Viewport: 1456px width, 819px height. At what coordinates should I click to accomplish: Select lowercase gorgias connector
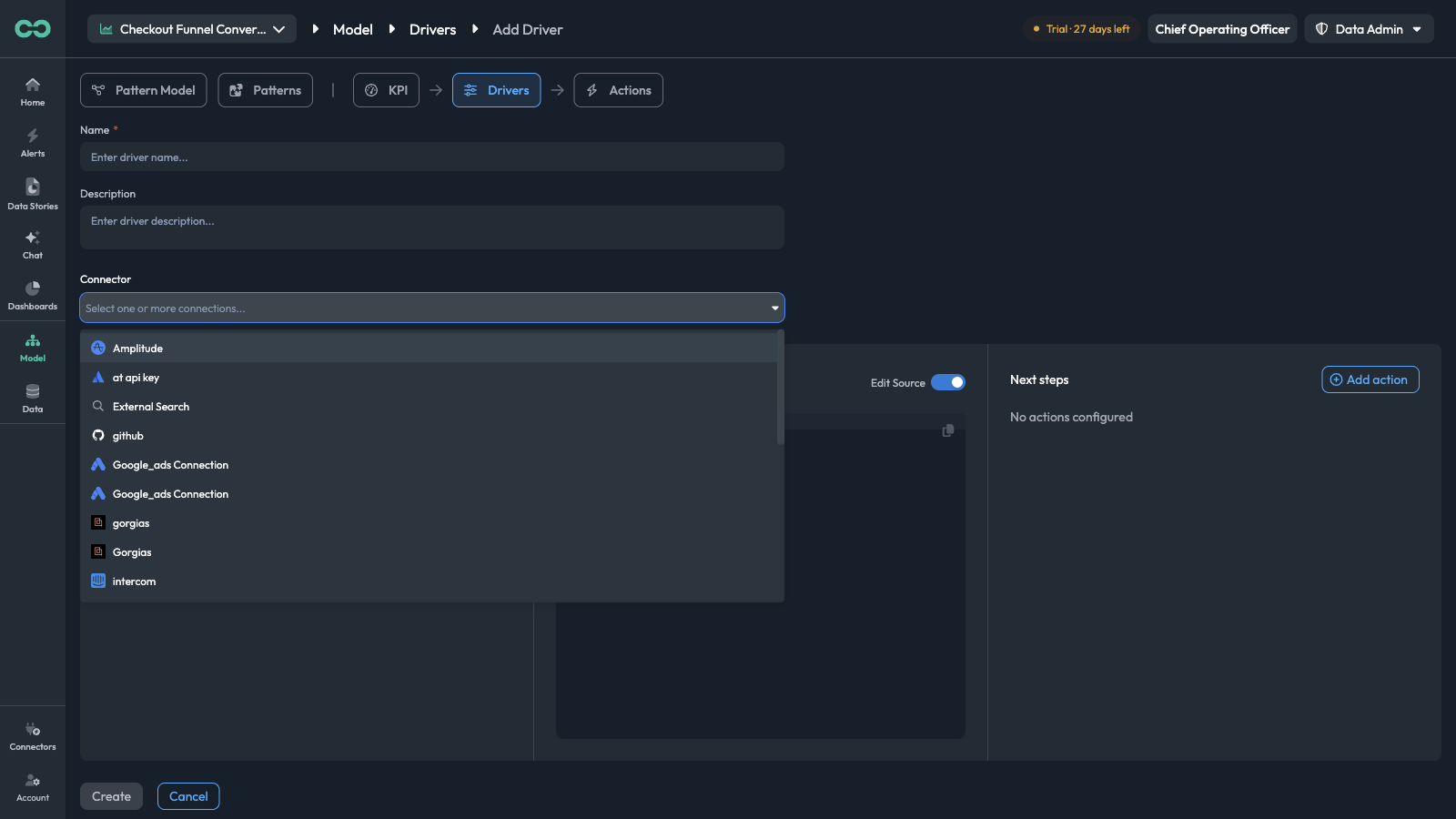pyautogui.click(x=429, y=523)
